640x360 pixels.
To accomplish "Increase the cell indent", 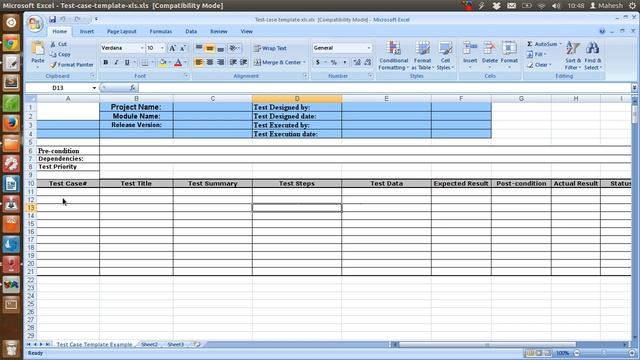I will [244, 62].
